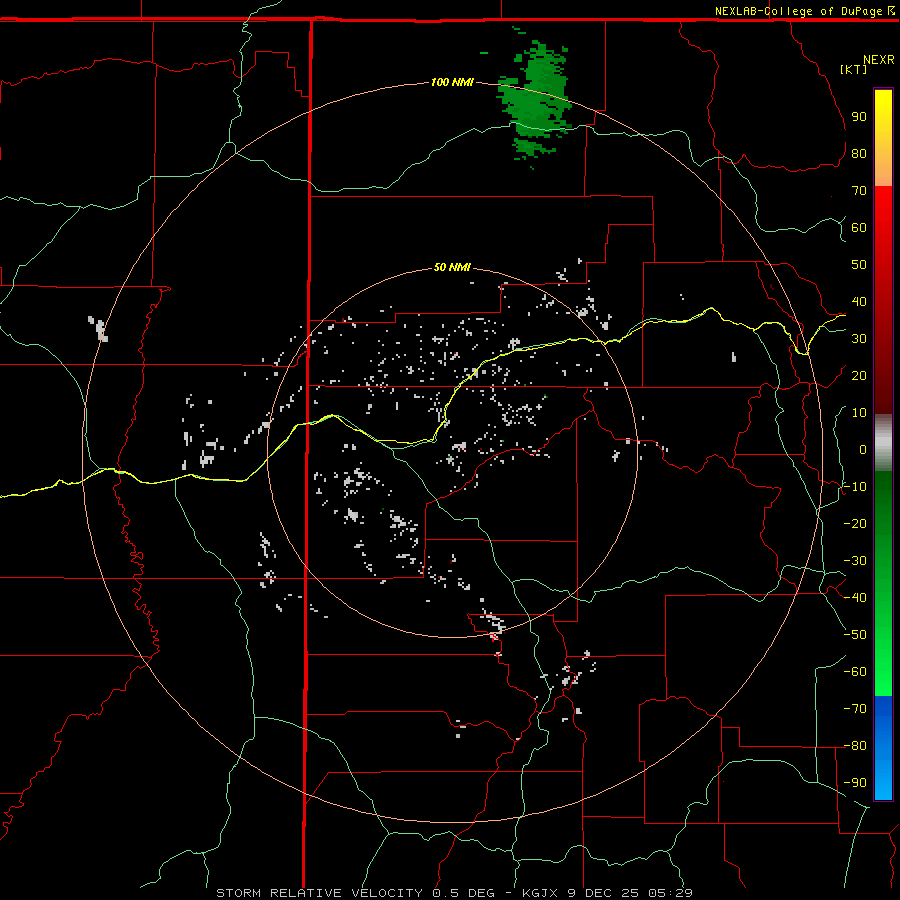900x900 pixels.
Task: Click the KGJX station identifier in the caption
Action: click(x=541, y=893)
